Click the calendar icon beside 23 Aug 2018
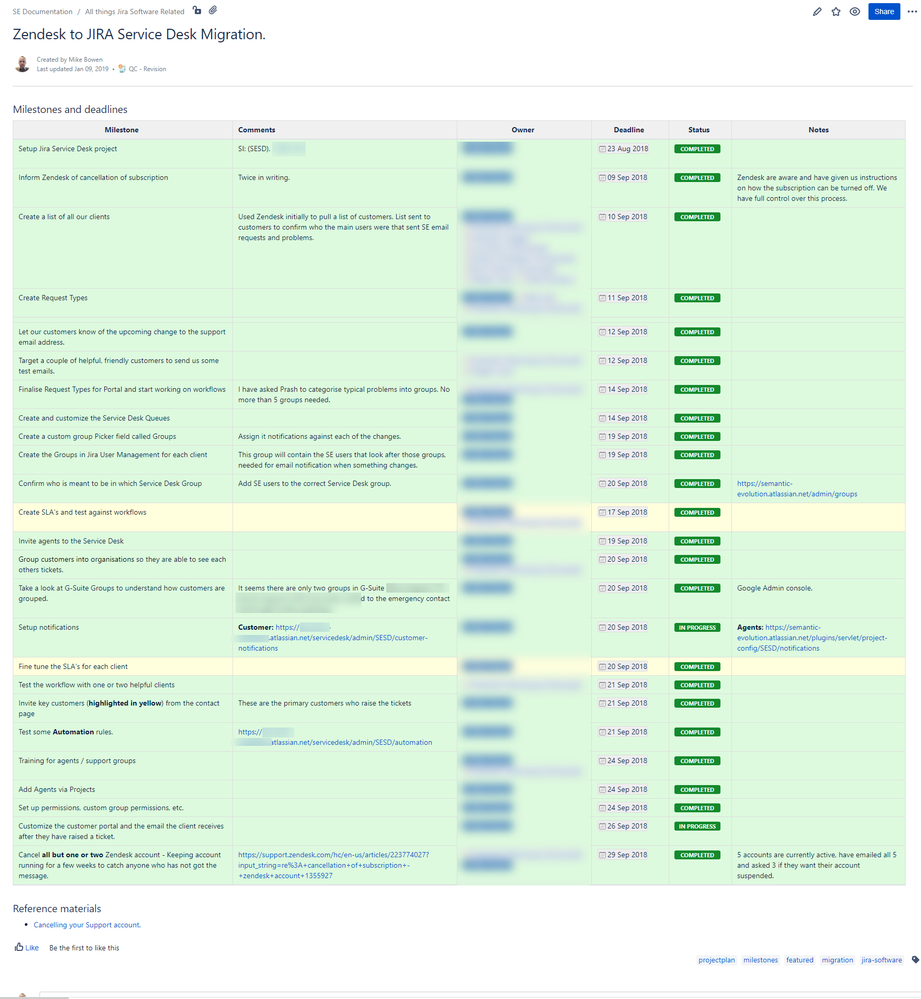Screen dimensions: 921x999 pos(601,147)
